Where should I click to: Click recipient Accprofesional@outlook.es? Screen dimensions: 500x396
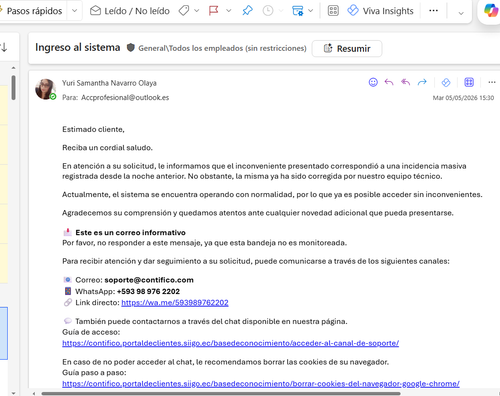125,98
